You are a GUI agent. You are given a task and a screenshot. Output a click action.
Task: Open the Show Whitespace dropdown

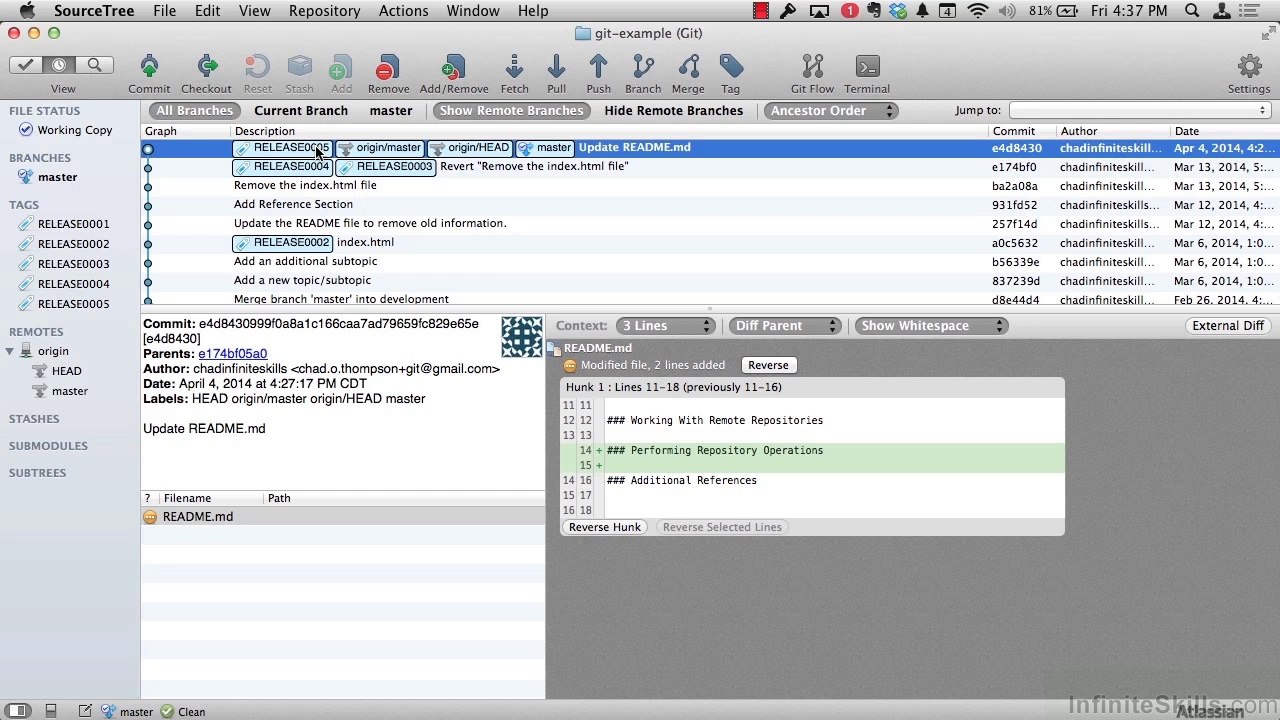click(930, 326)
